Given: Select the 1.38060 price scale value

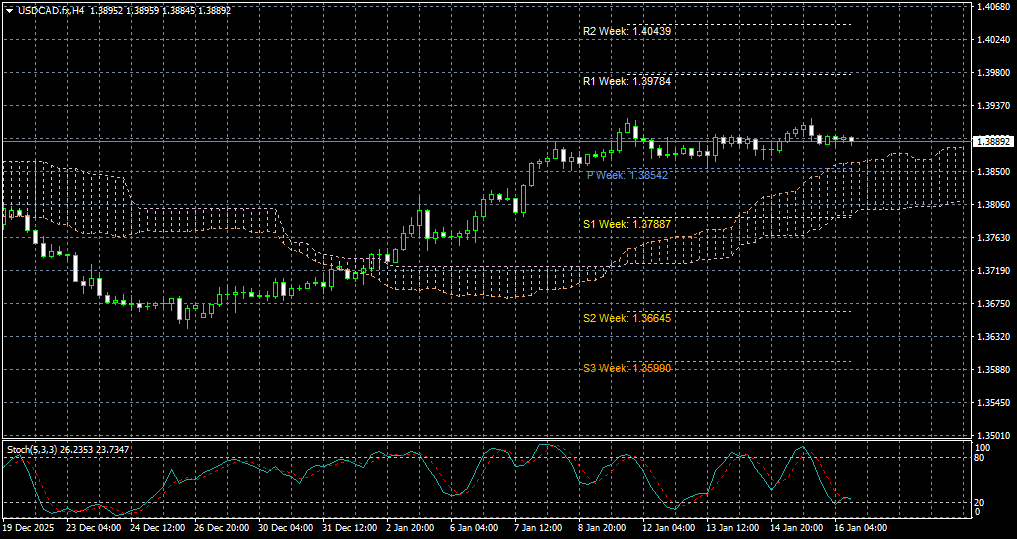Looking at the screenshot, I should click(x=996, y=204).
